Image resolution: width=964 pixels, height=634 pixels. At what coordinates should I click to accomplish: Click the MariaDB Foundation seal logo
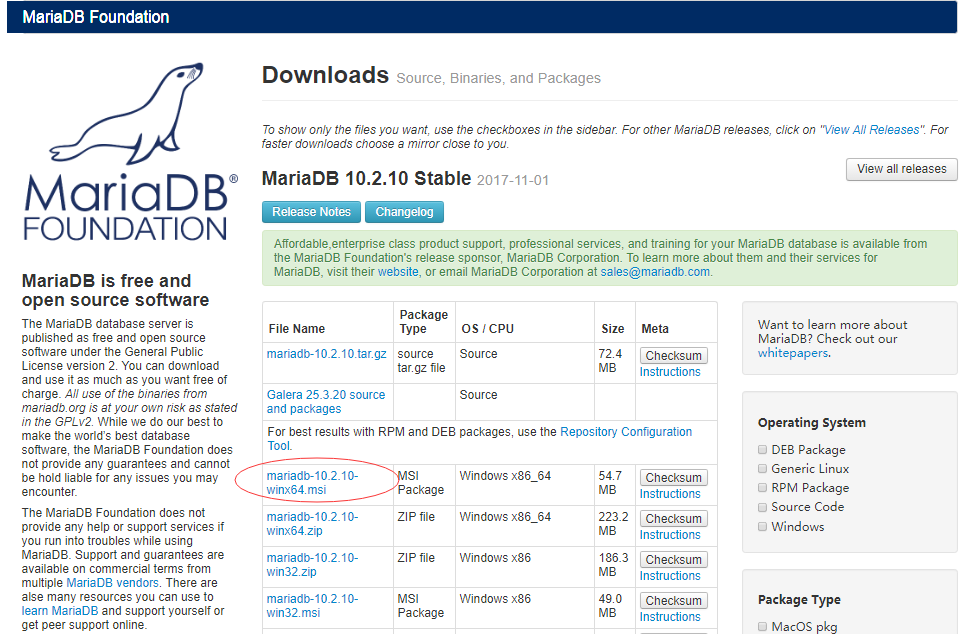pyautogui.click(x=130, y=150)
